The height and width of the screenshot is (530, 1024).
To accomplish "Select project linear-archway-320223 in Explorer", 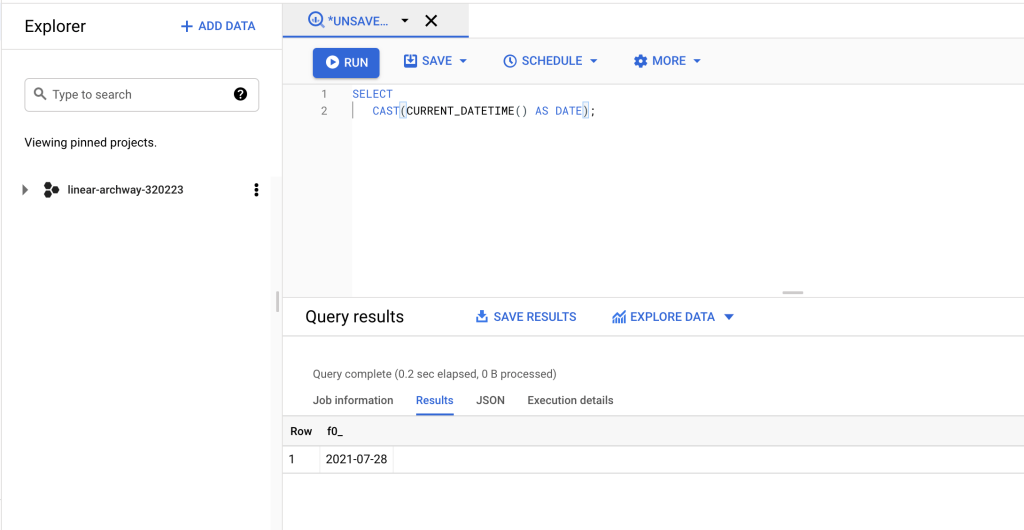I will point(125,190).
